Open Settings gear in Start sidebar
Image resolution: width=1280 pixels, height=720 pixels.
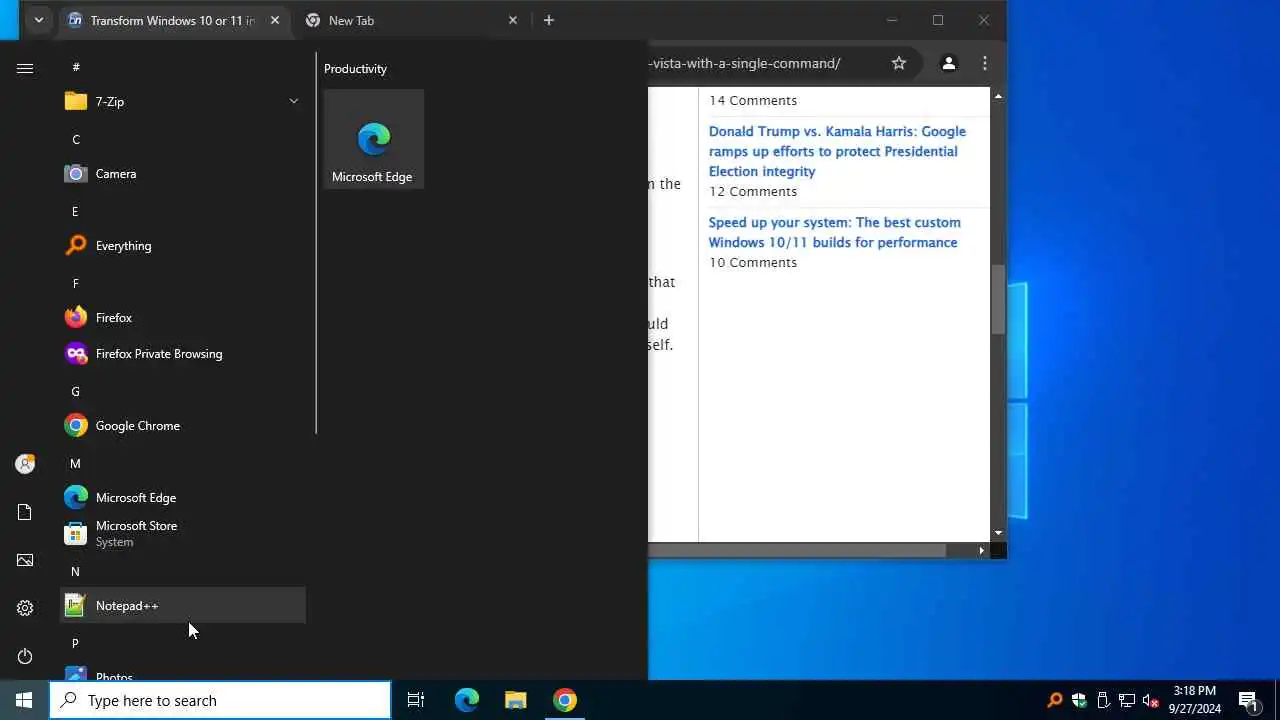(25, 608)
